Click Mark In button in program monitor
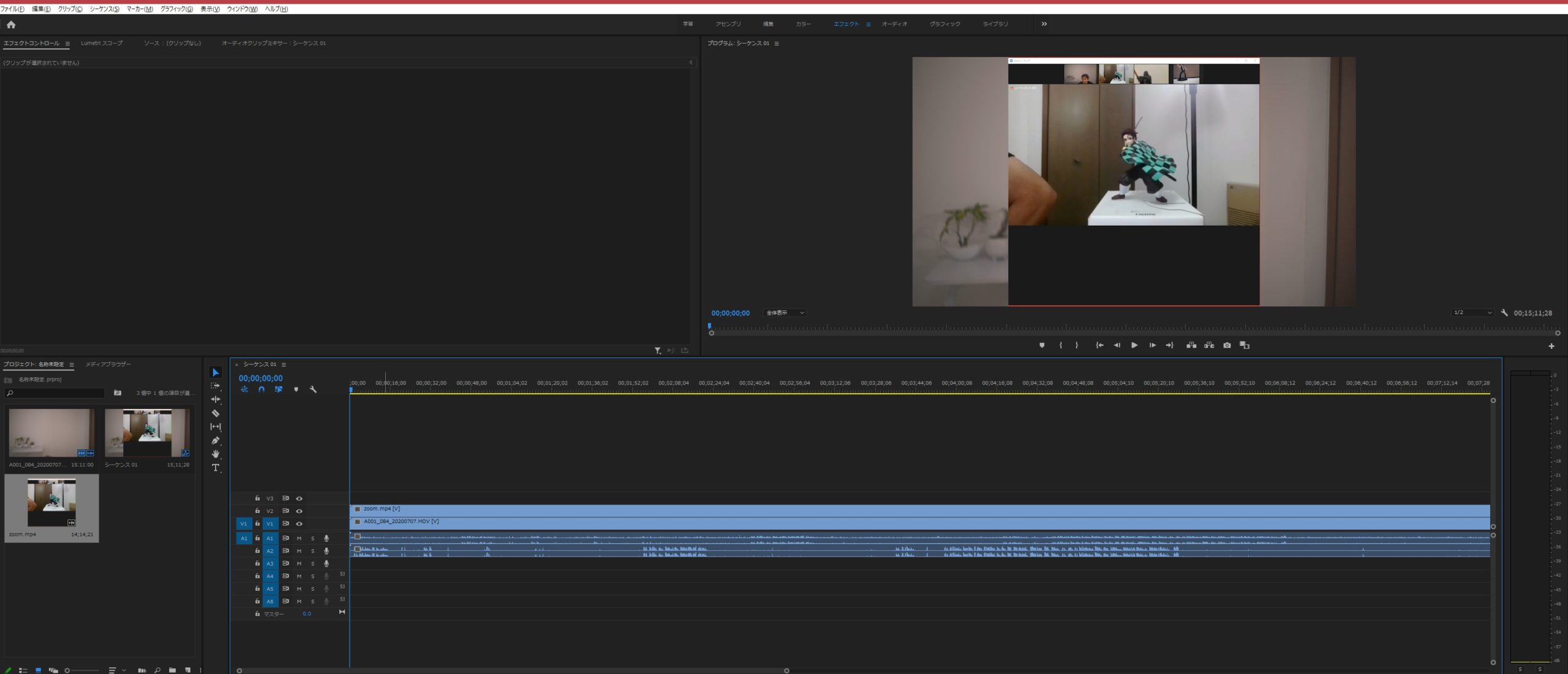Viewport: 1568px width, 674px height. 1060,345
